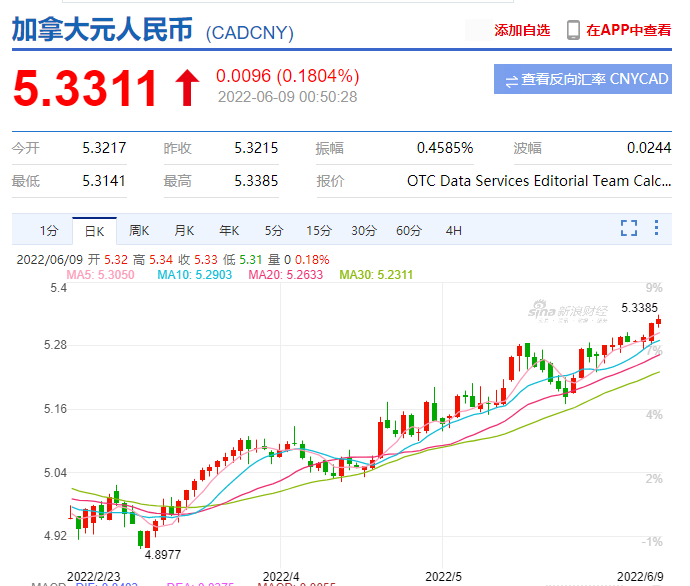
Task: Click the MA10: 5.2903 legend
Action: 195,275
